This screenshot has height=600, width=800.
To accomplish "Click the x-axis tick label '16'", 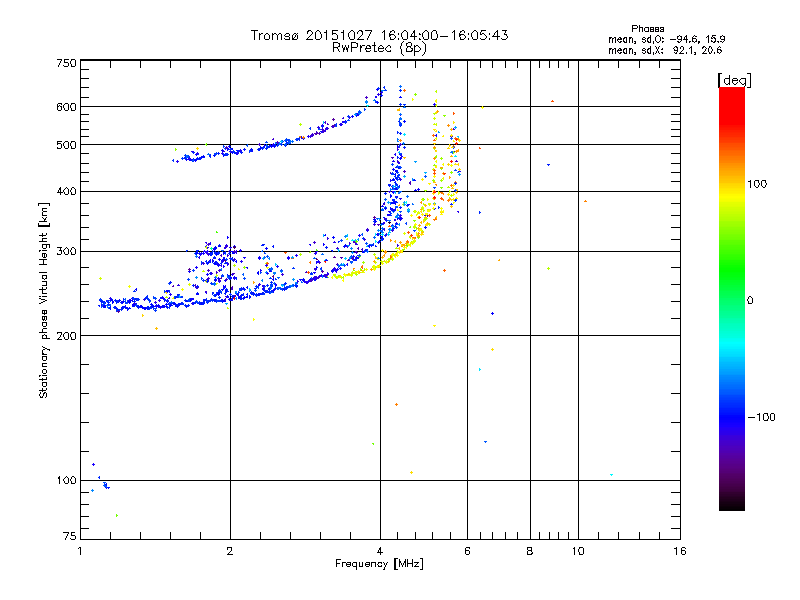I will pos(680,551).
